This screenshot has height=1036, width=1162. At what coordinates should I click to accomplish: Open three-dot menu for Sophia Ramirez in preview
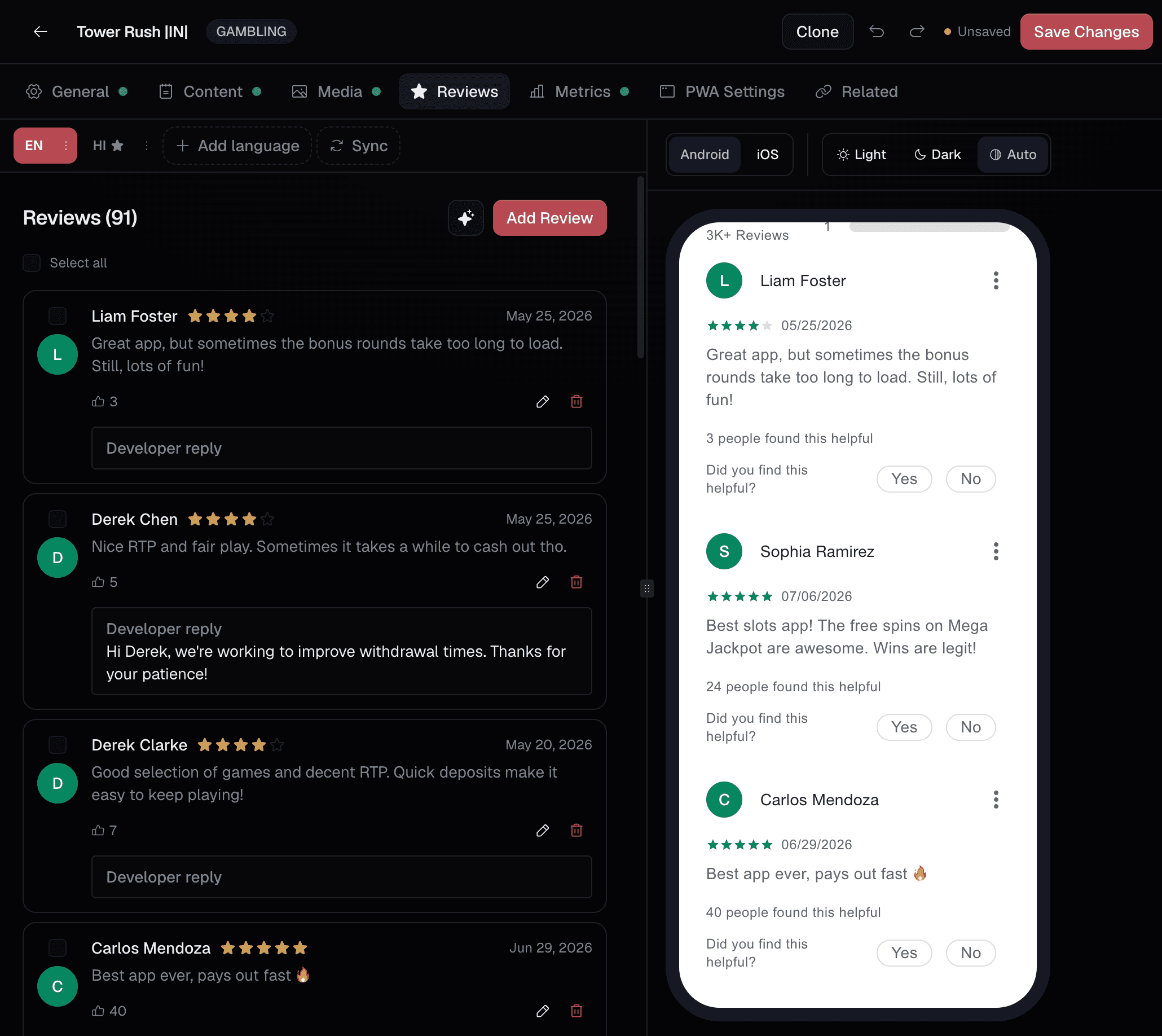pos(996,552)
